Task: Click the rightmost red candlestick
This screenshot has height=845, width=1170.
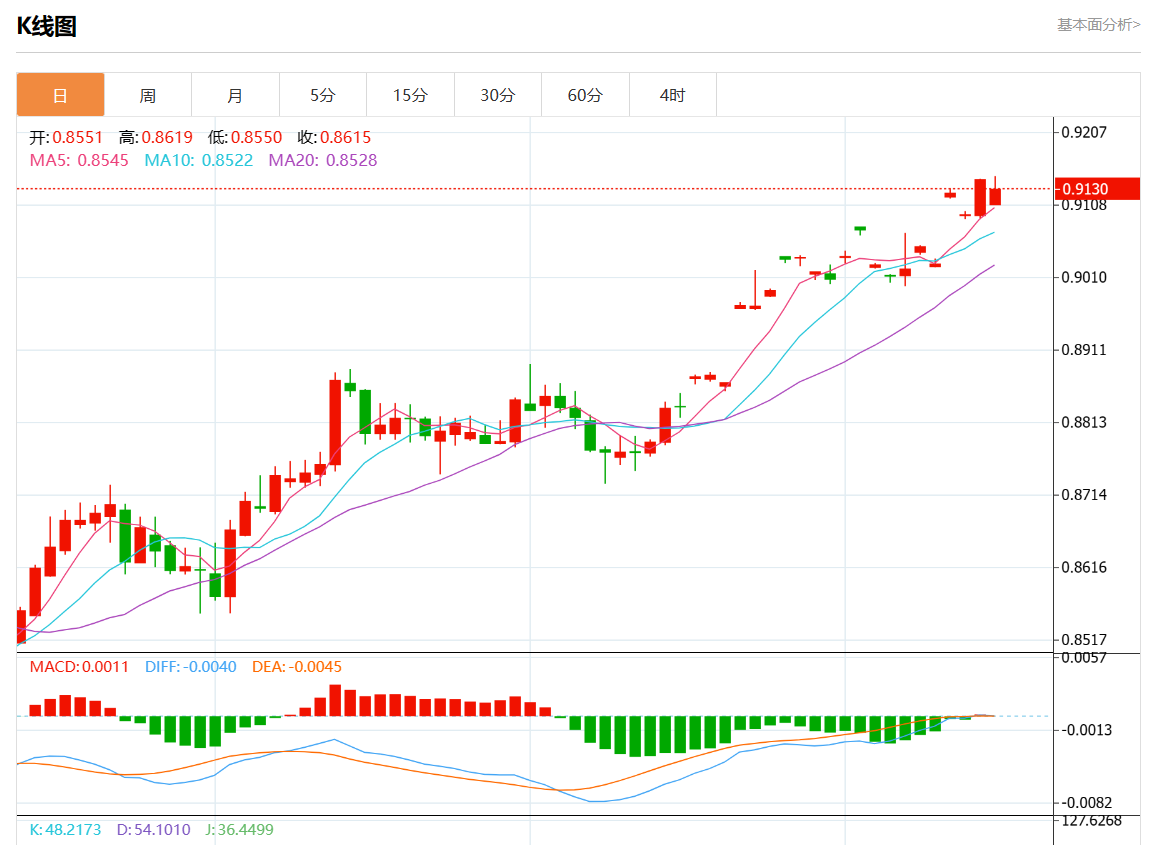Action: click(995, 197)
